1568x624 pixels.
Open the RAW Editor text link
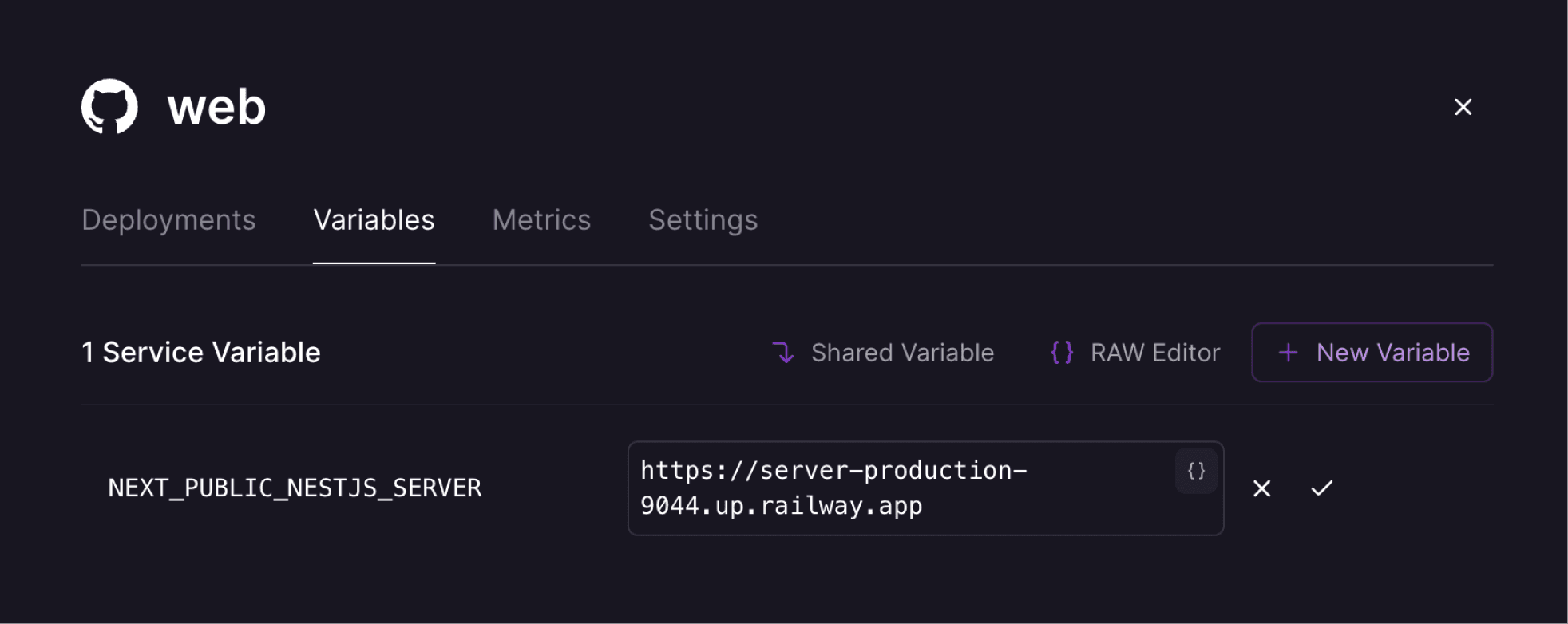click(1155, 353)
